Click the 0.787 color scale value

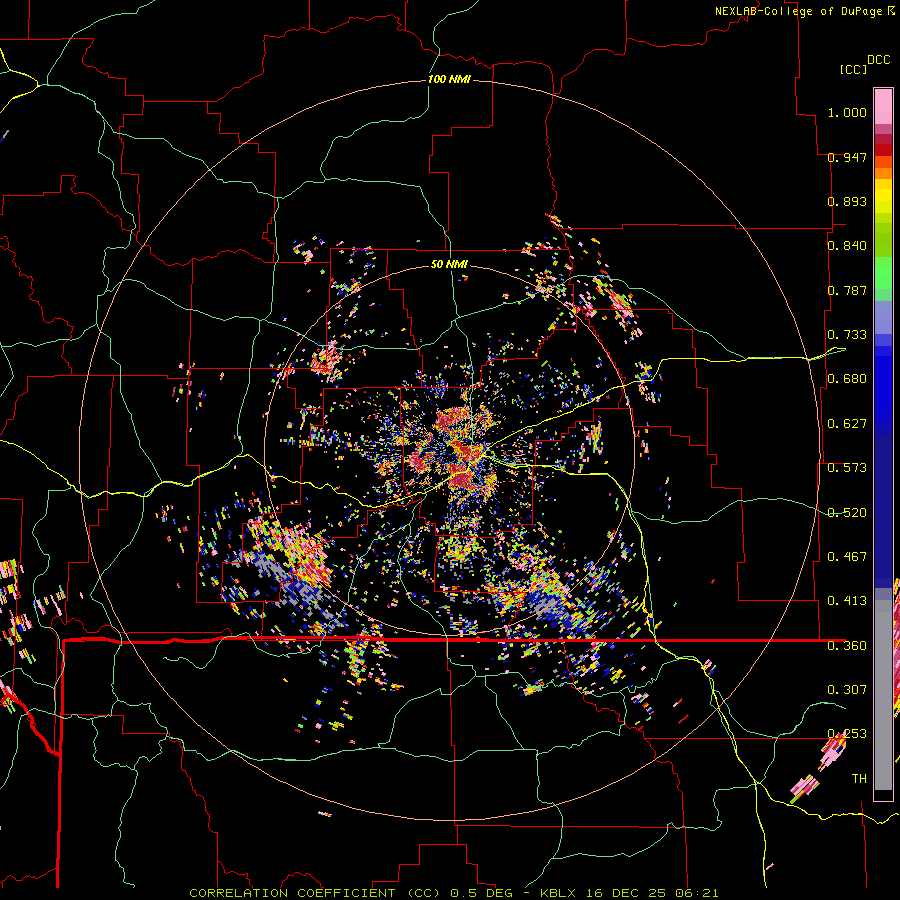[847, 290]
